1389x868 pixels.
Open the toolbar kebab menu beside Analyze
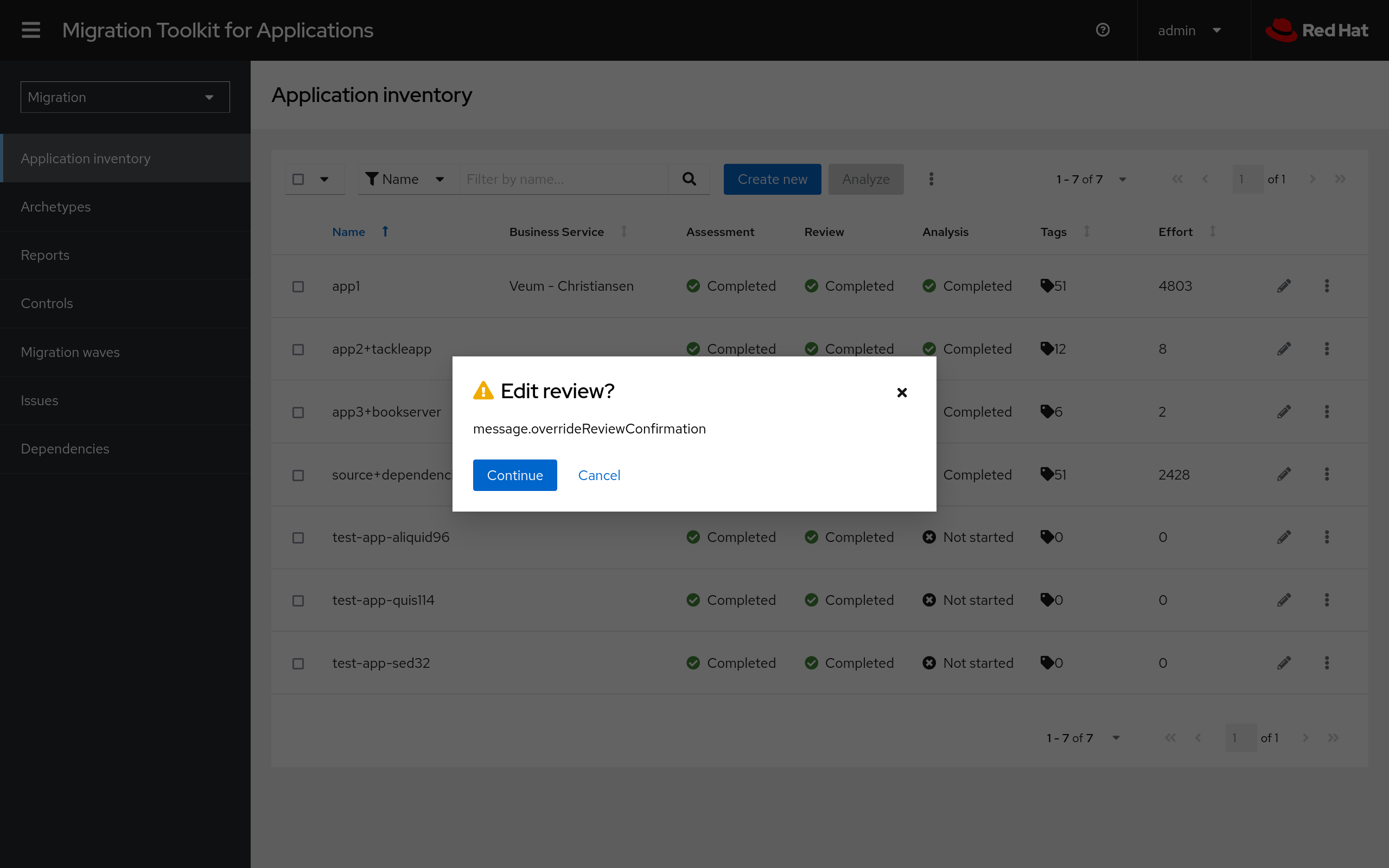click(931, 179)
